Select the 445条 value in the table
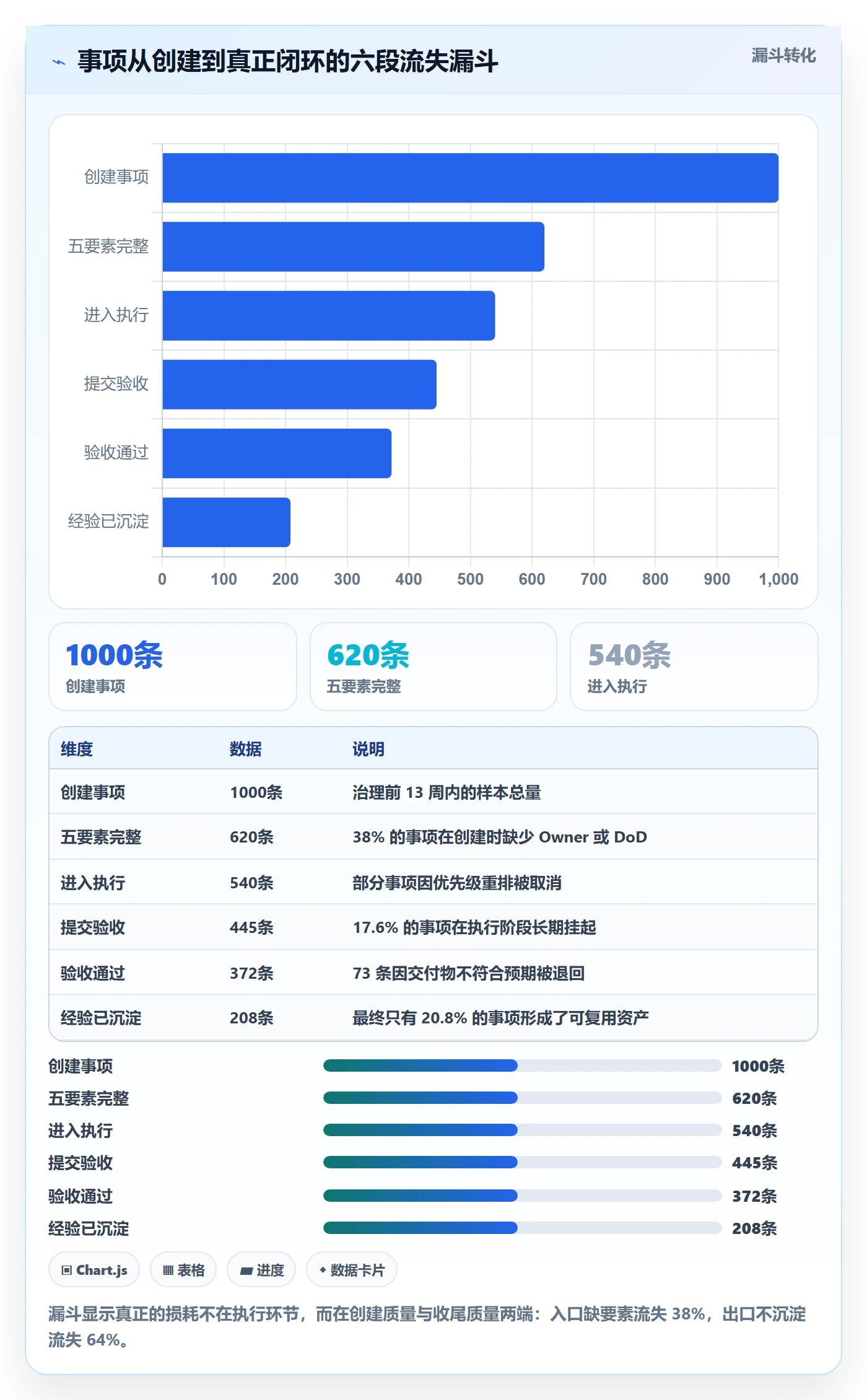867x1400 pixels. click(x=251, y=927)
